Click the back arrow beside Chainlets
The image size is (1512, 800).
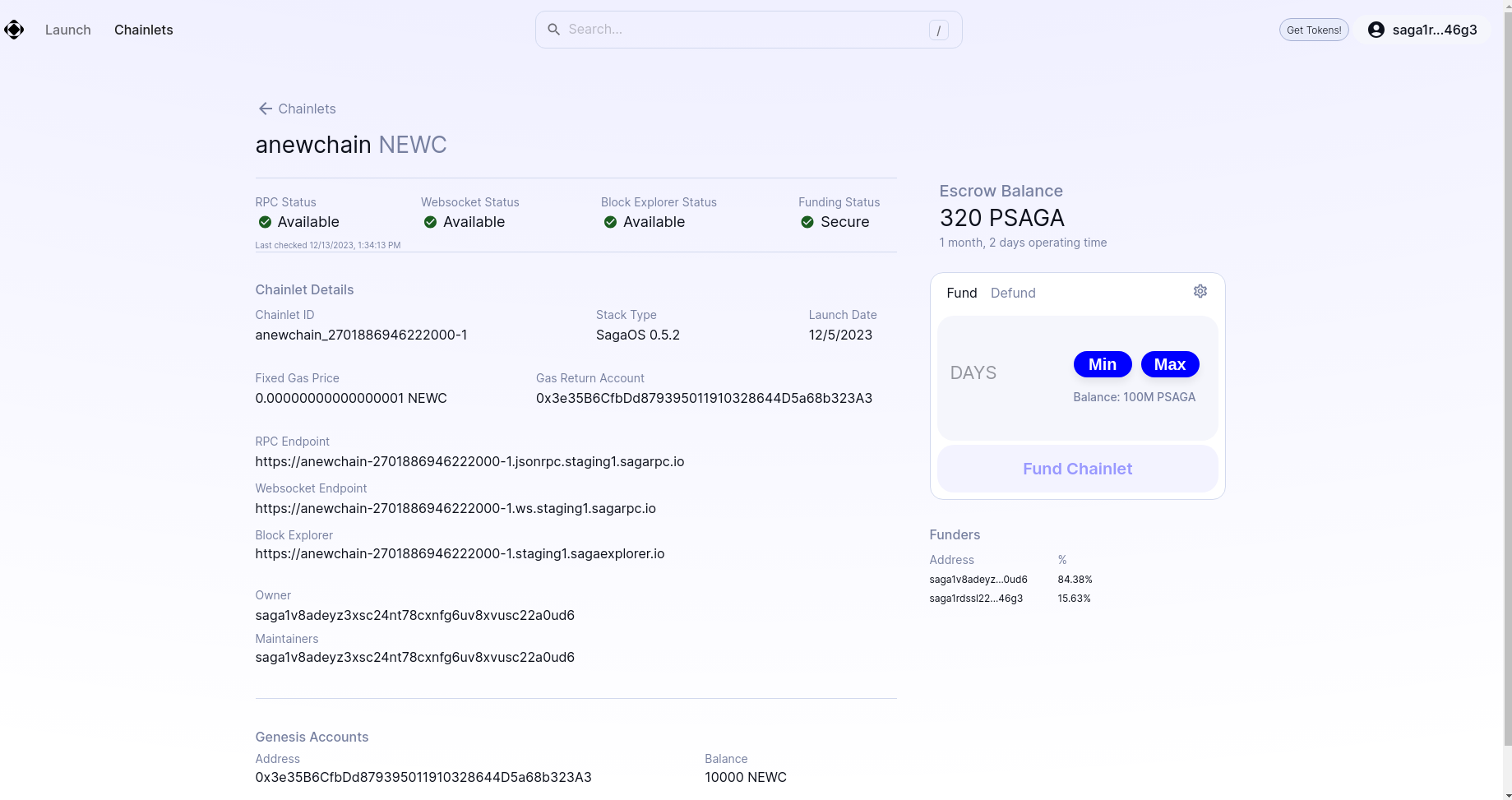pyautogui.click(x=265, y=109)
